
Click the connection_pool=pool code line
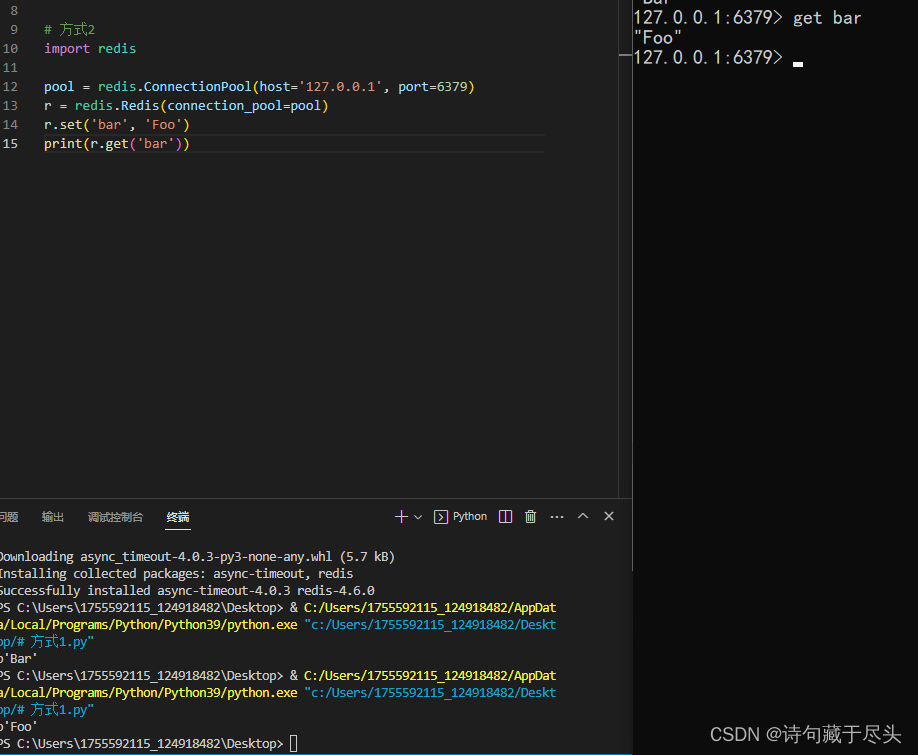point(186,106)
